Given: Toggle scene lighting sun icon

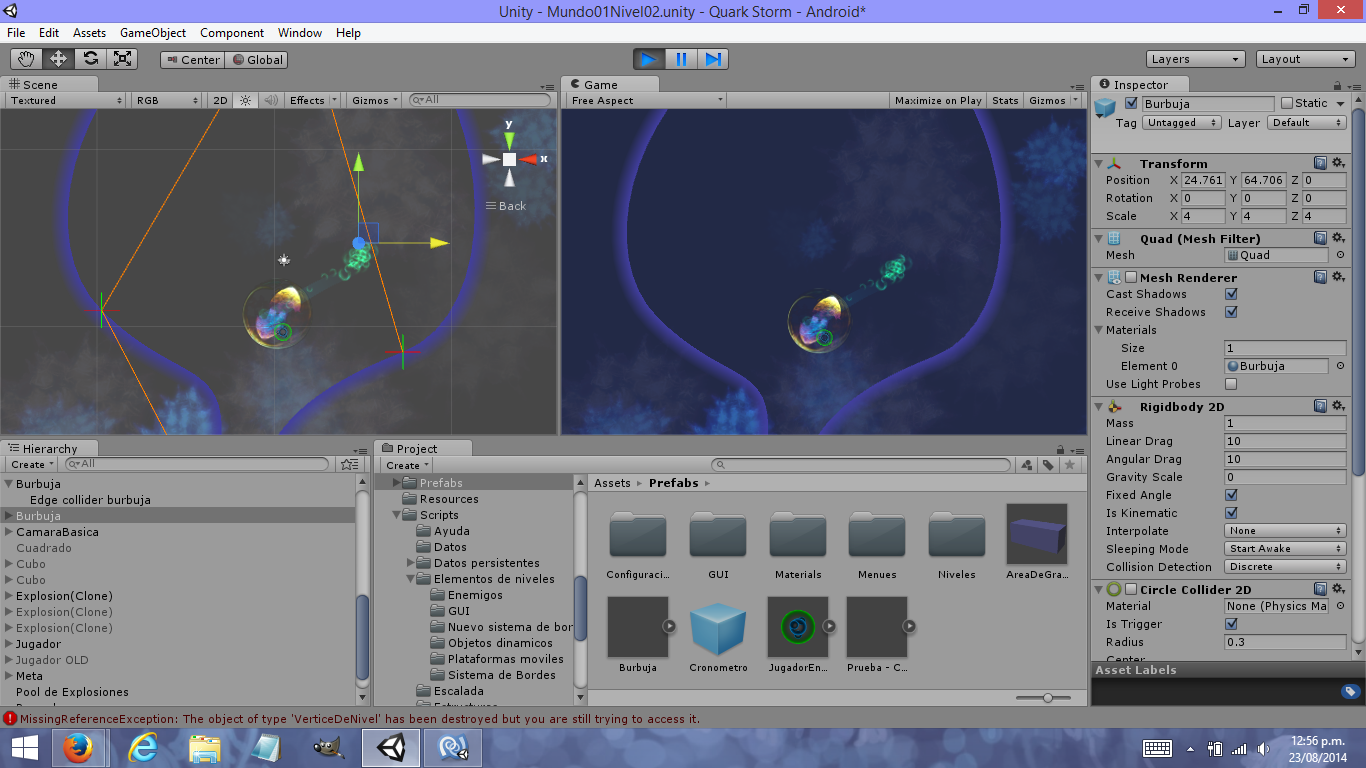Looking at the screenshot, I should click(x=245, y=100).
